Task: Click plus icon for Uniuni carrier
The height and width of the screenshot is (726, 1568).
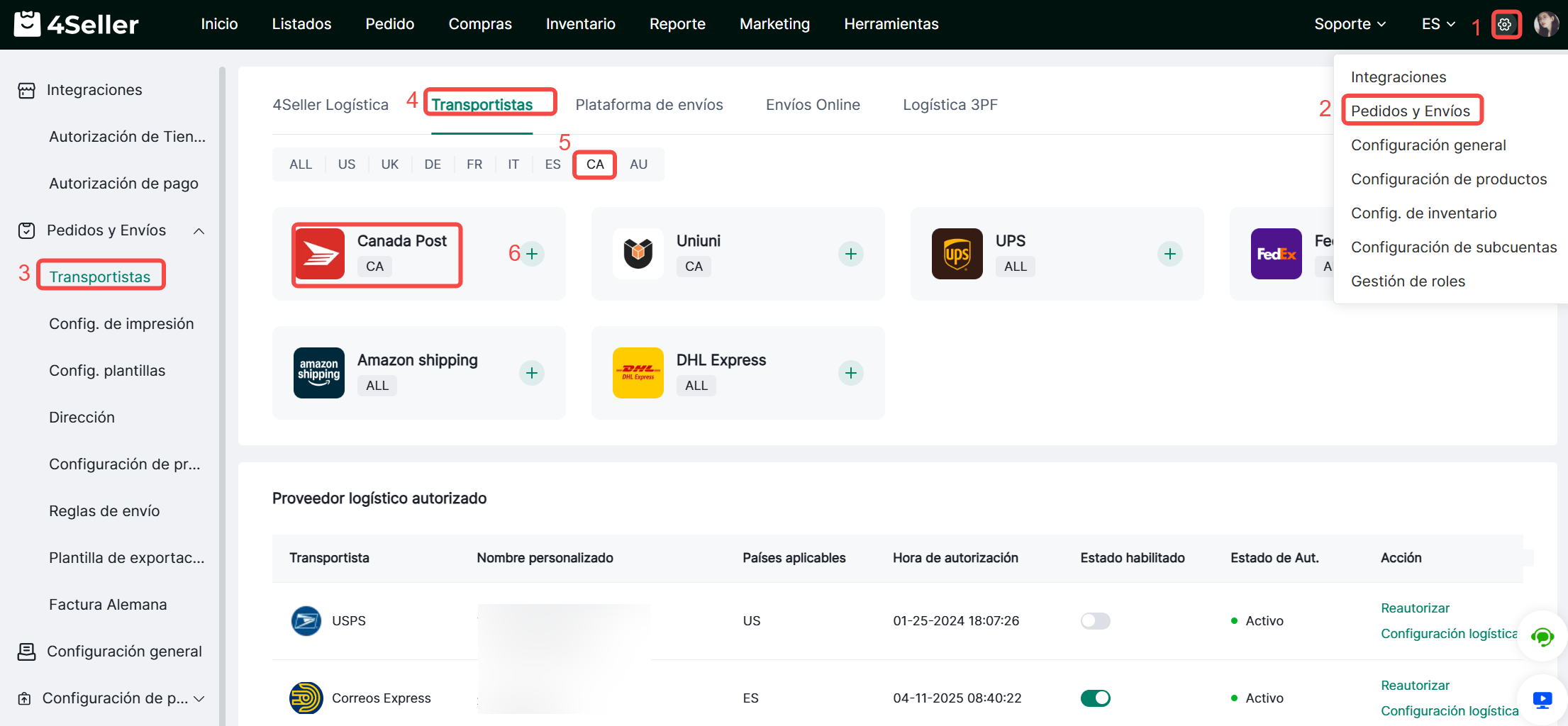Action: click(850, 254)
